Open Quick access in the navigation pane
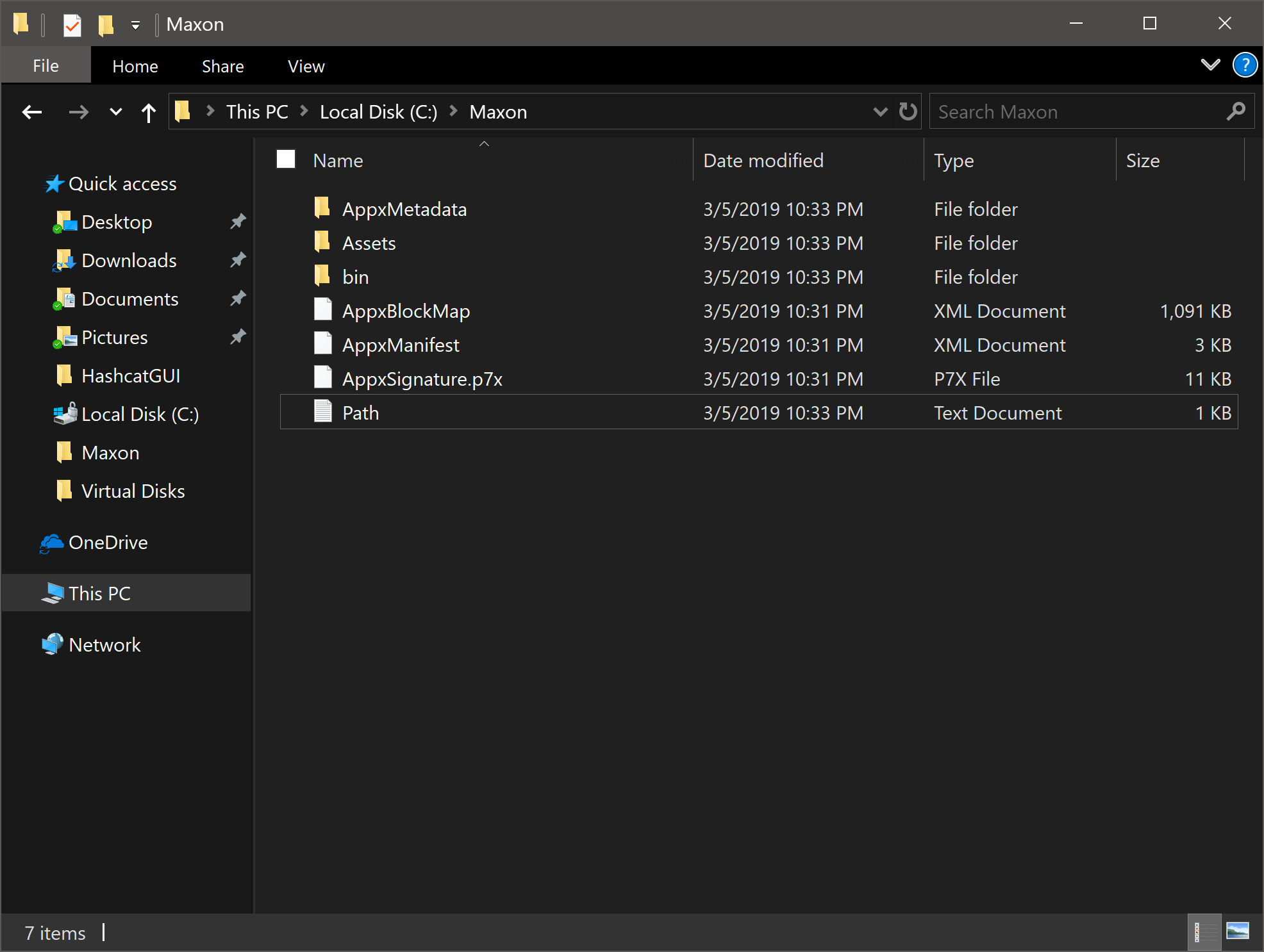The width and height of the screenshot is (1264, 952). pyautogui.click(x=122, y=184)
